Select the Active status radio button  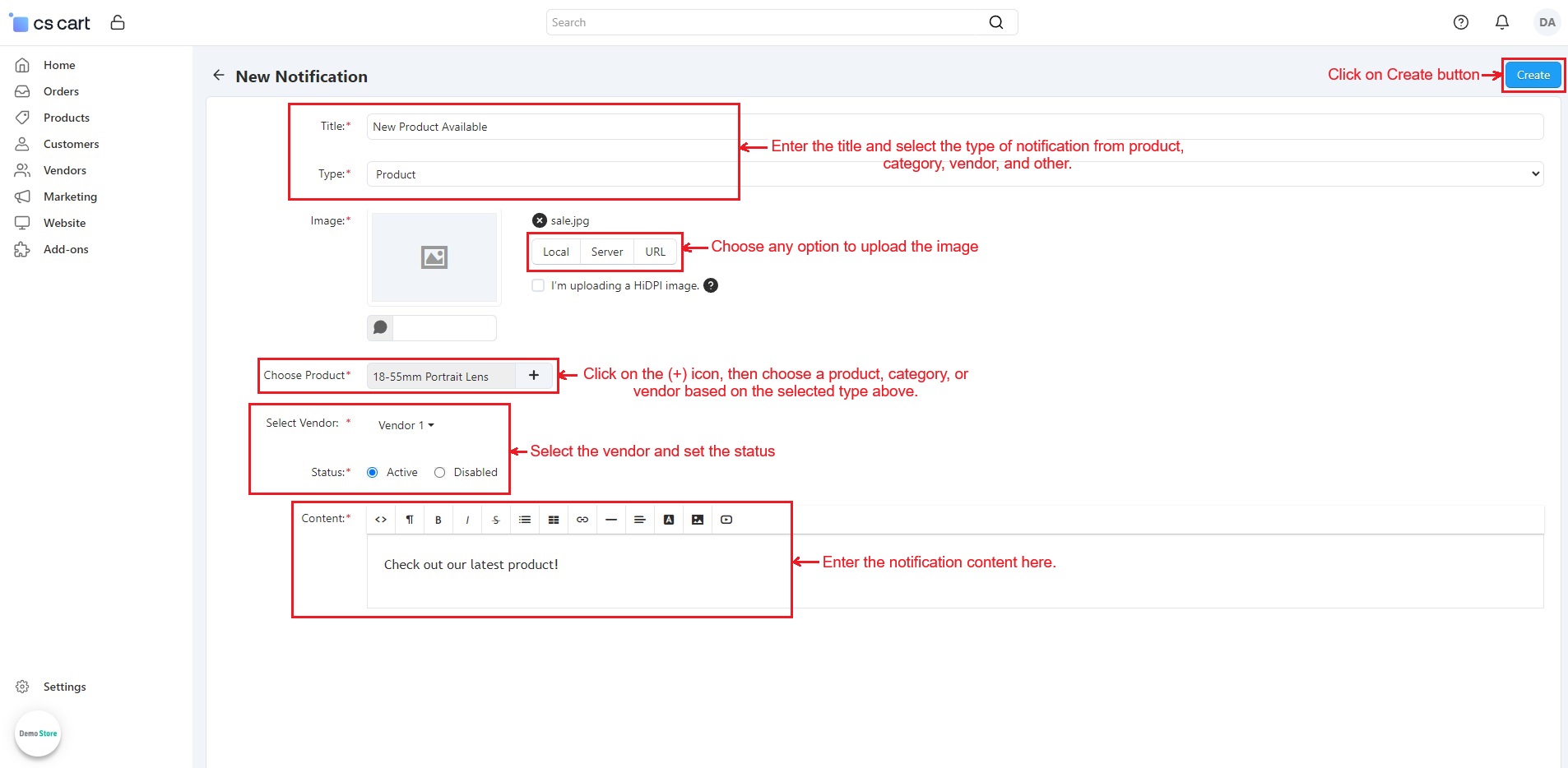click(373, 472)
